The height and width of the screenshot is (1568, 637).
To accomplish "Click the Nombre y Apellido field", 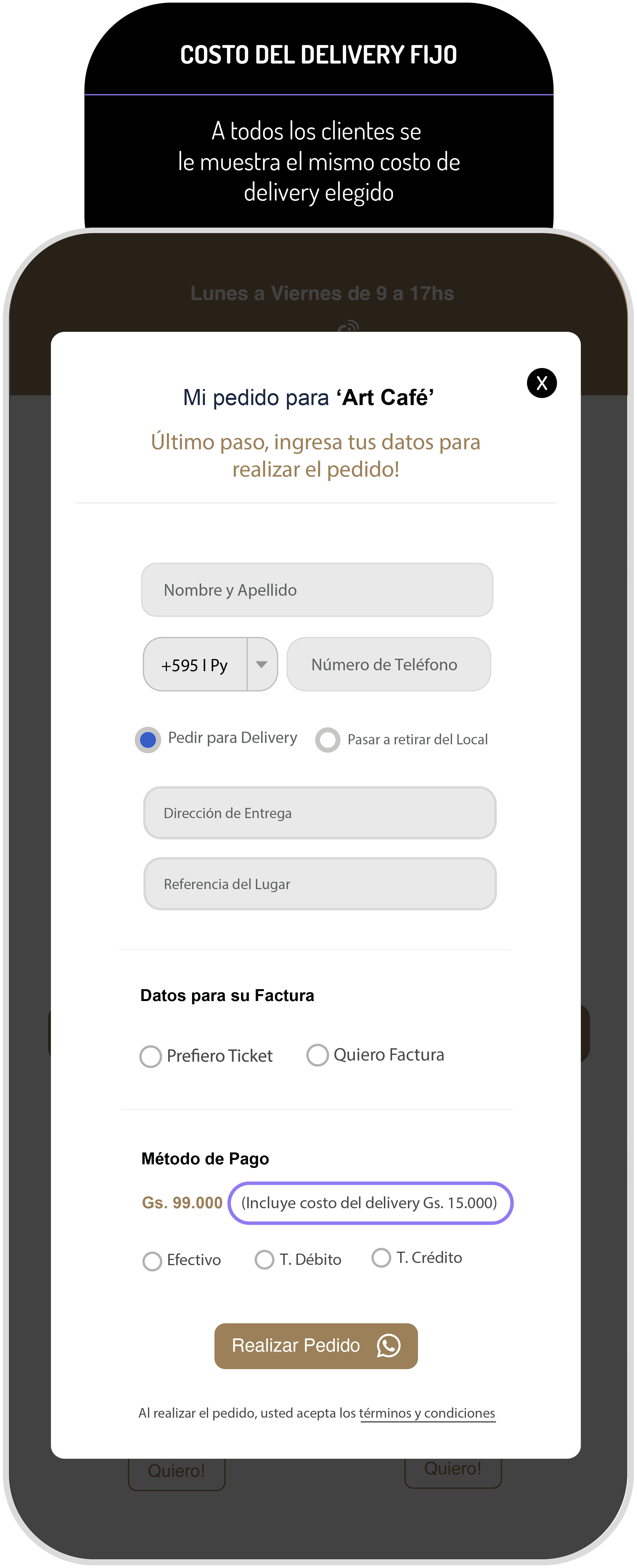I will click(x=317, y=590).
